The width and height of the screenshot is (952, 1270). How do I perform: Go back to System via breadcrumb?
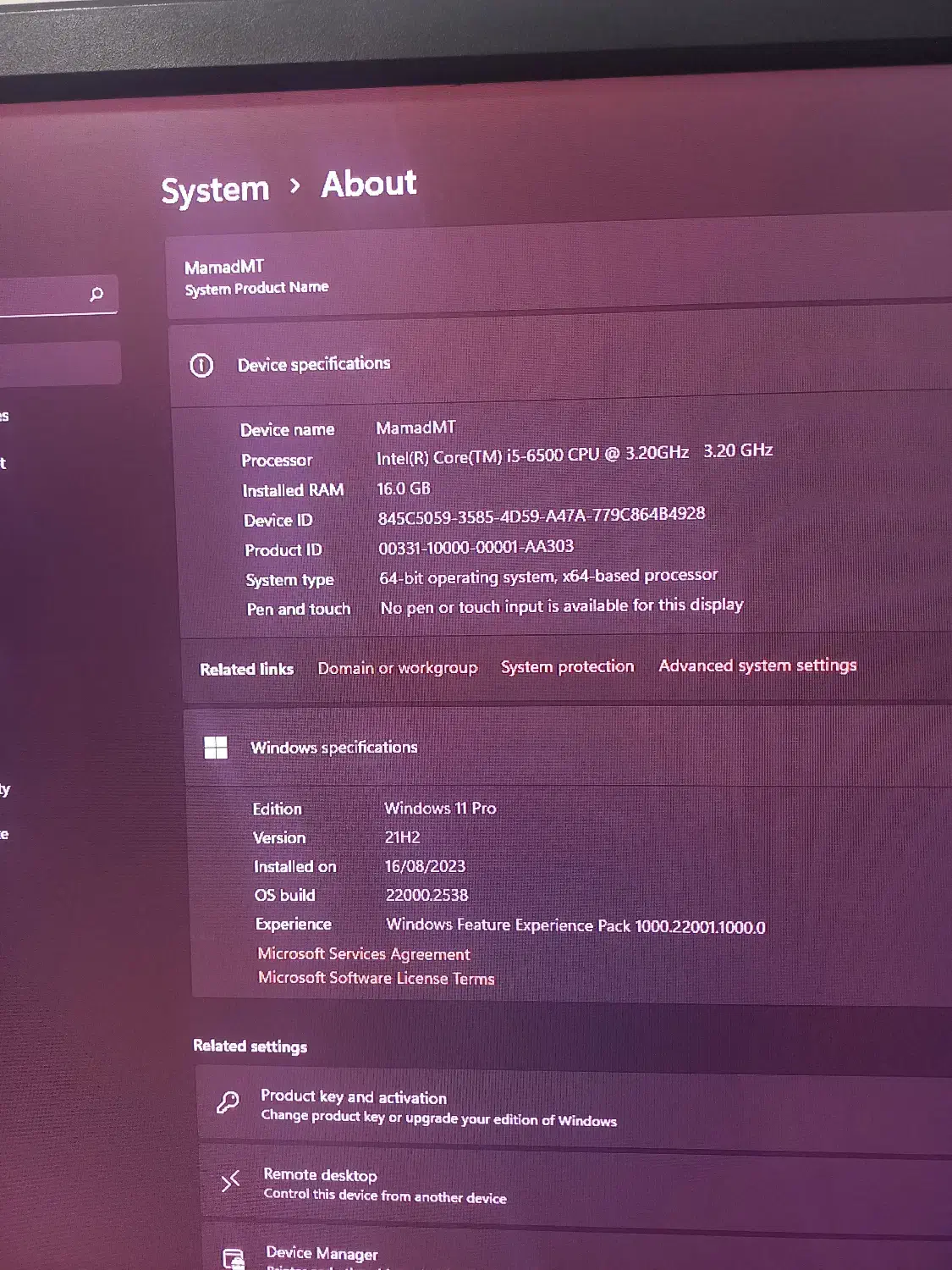tap(215, 190)
